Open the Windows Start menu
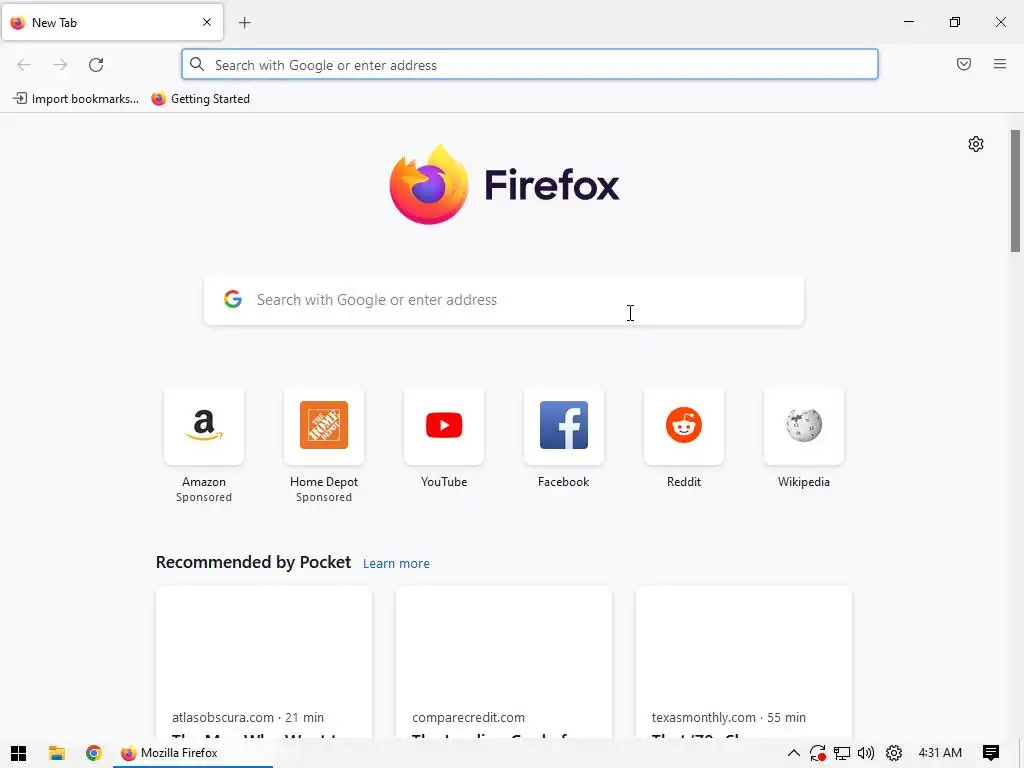 (18, 753)
